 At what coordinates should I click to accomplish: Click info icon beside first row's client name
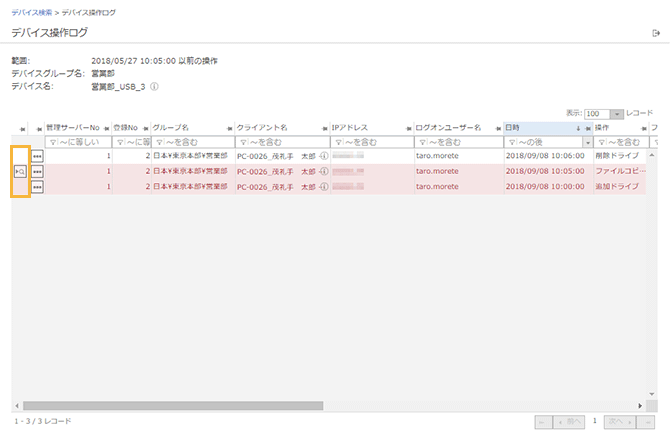pyautogui.click(x=324, y=156)
